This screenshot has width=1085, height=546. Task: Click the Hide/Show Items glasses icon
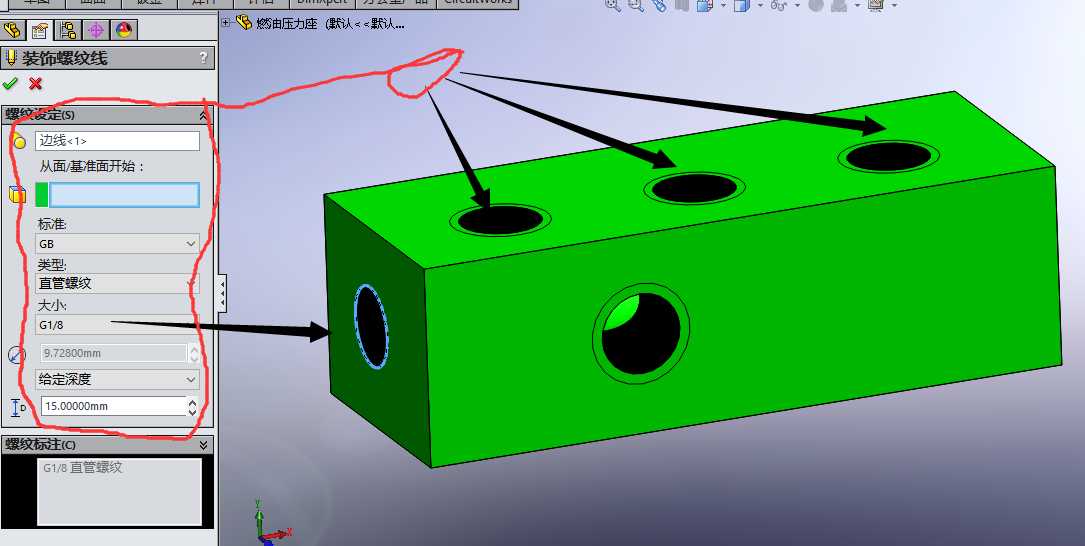pos(778,4)
